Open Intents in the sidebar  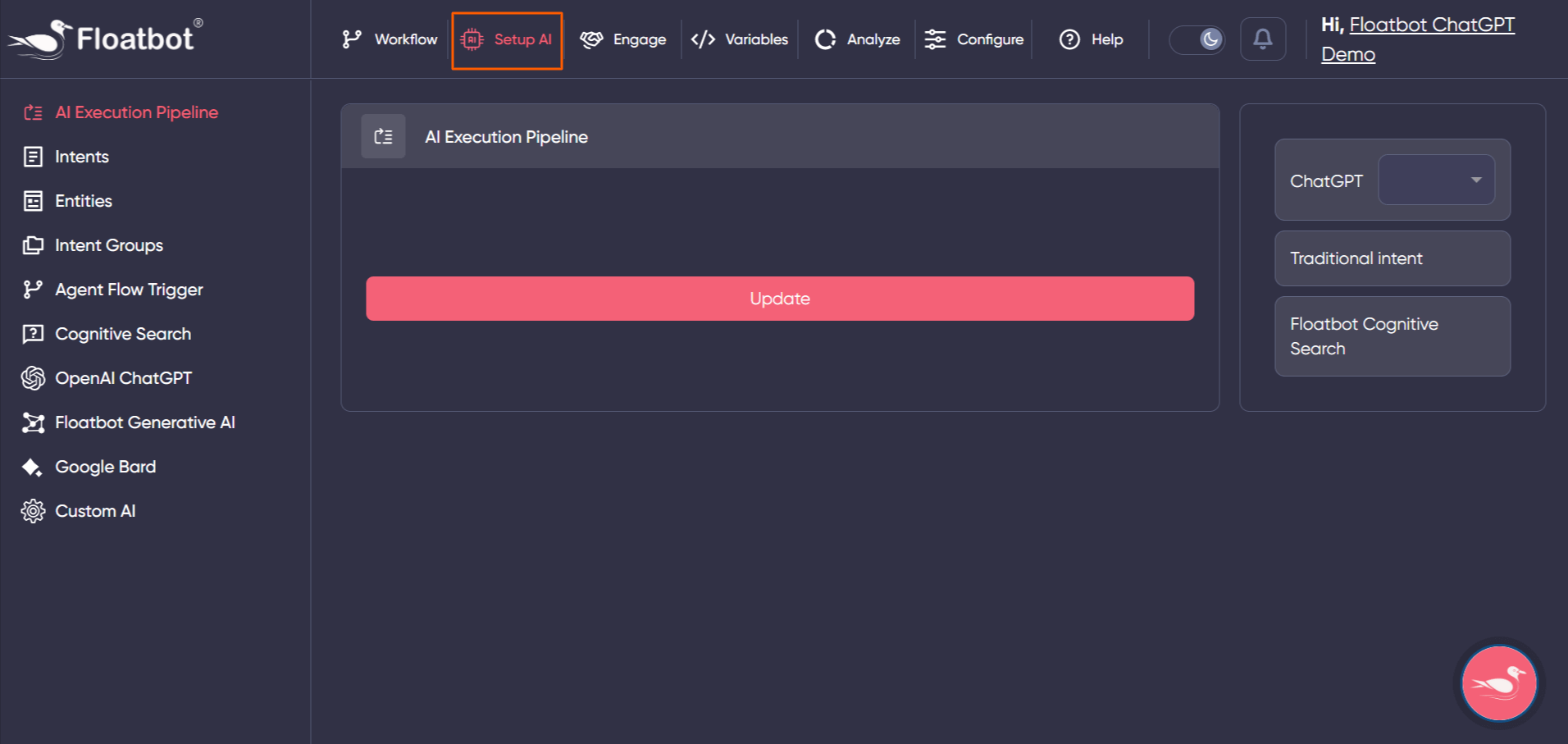[x=81, y=157]
